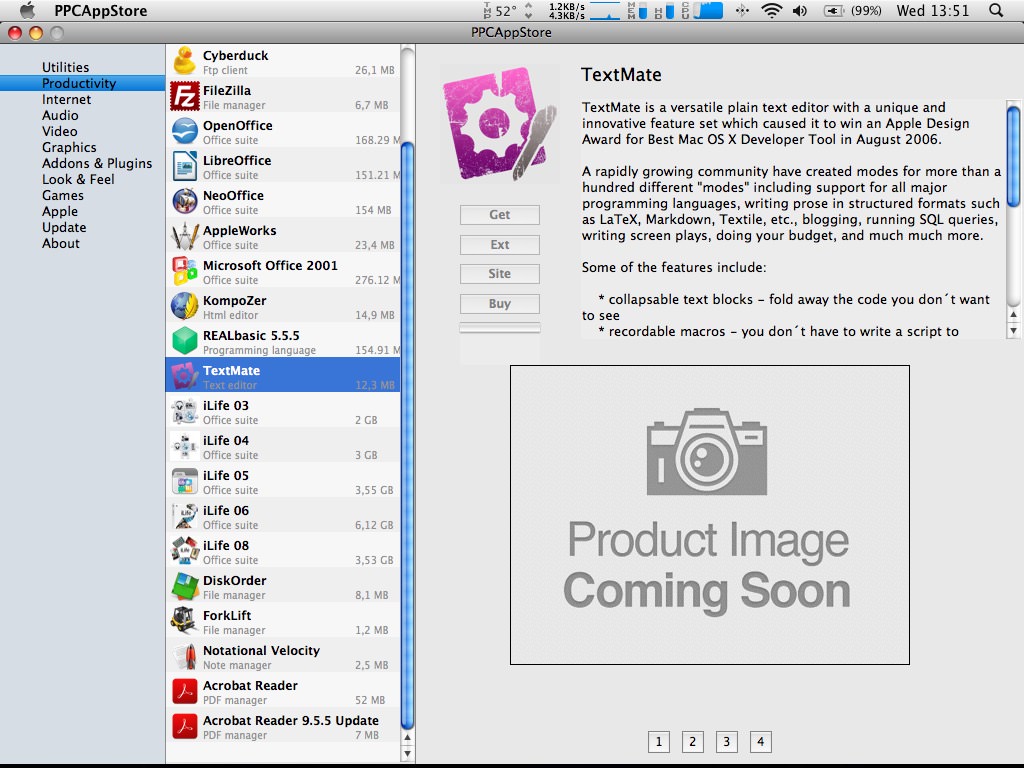Select the Addons & Plugins category
This screenshot has width=1024, height=768.
pyautogui.click(x=97, y=163)
